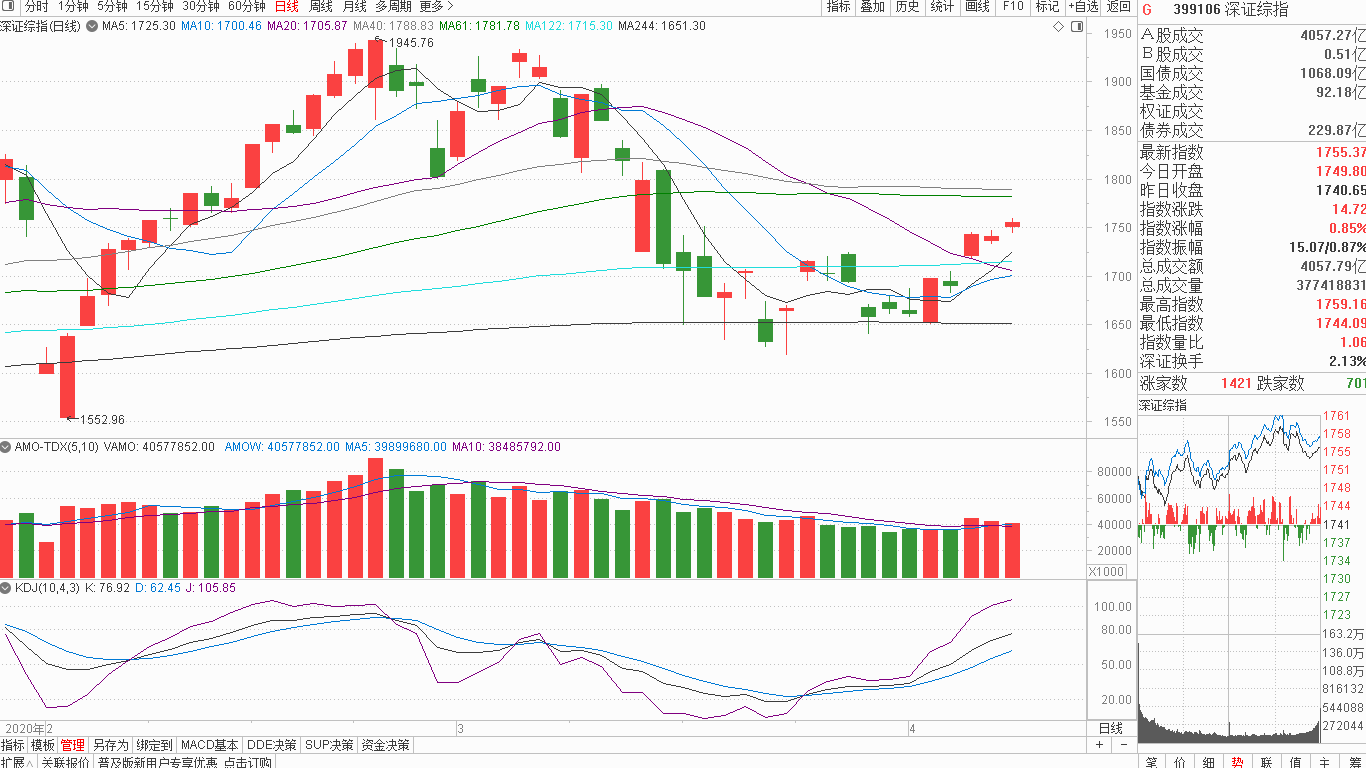
Task: Select the 1分钟 period
Action: tap(73, 6)
